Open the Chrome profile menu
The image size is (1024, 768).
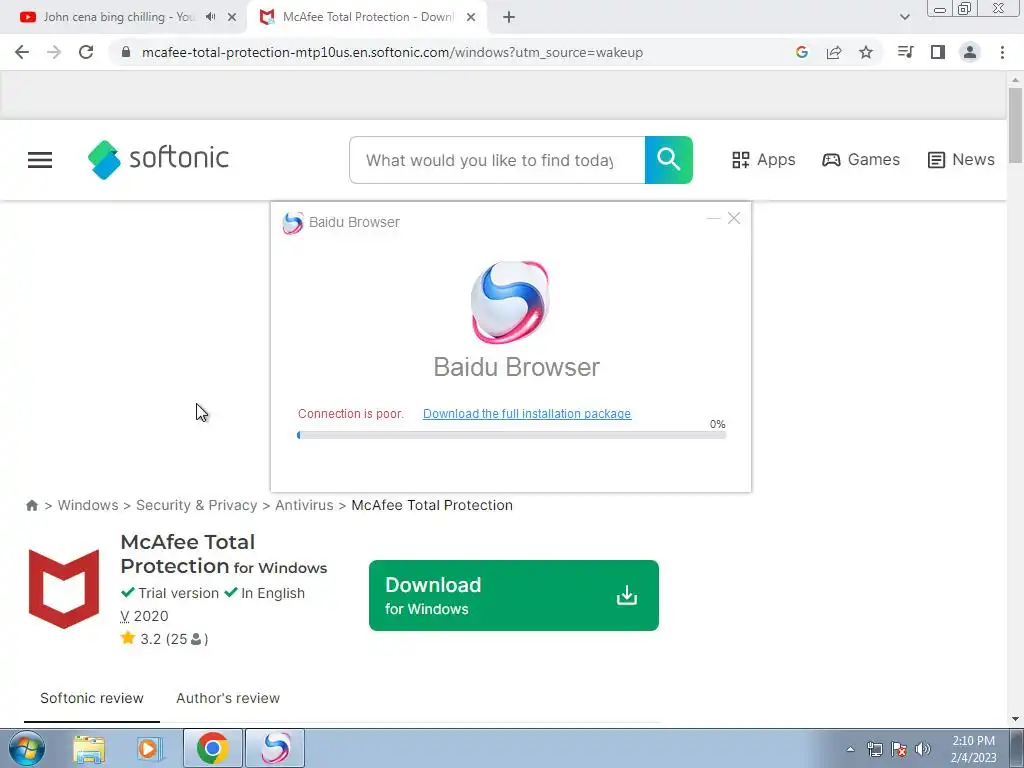pos(970,52)
